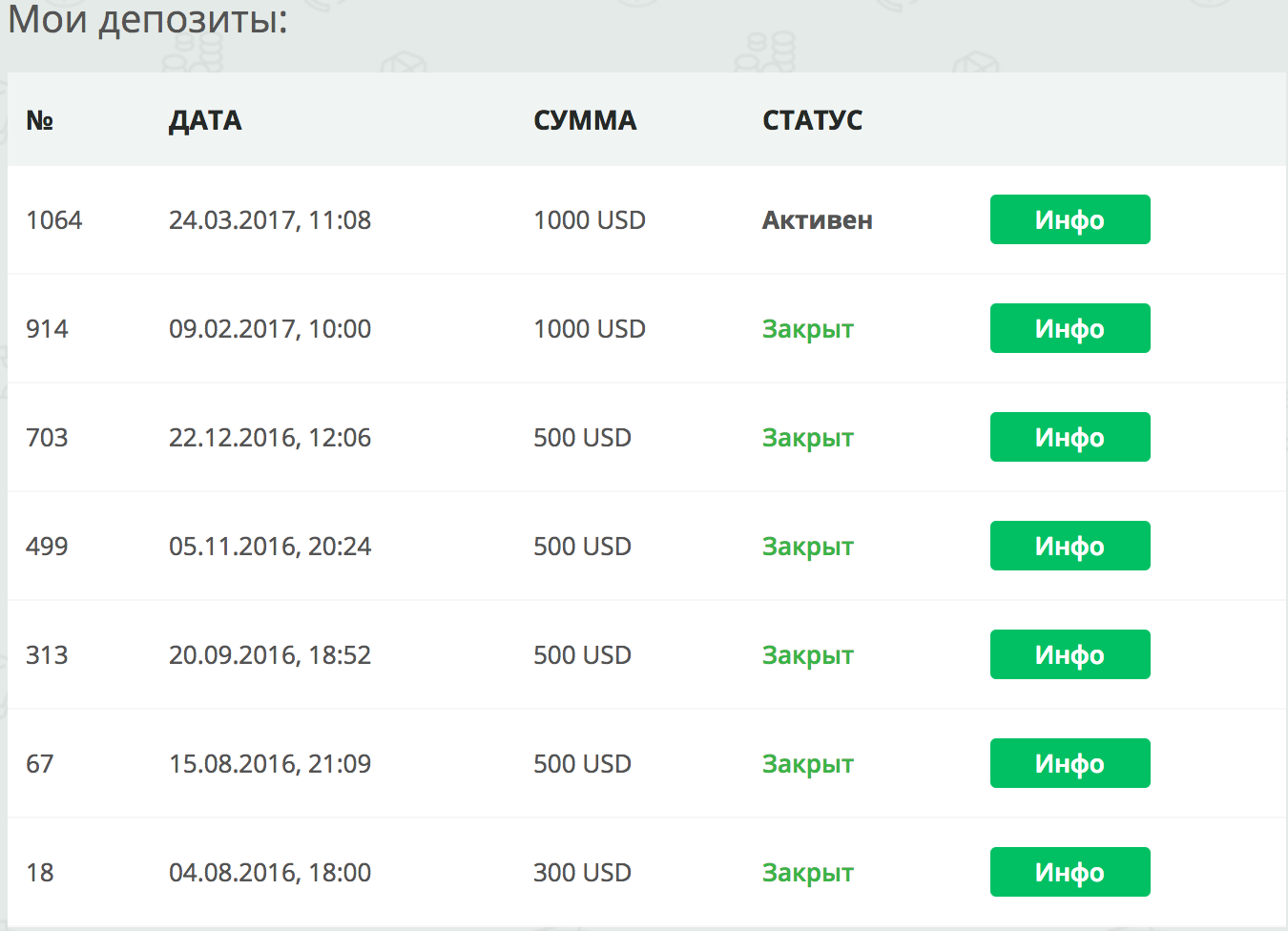Image resolution: width=1288 pixels, height=931 pixels.
Task: Click the СУММА column header
Action: point(585,120)
